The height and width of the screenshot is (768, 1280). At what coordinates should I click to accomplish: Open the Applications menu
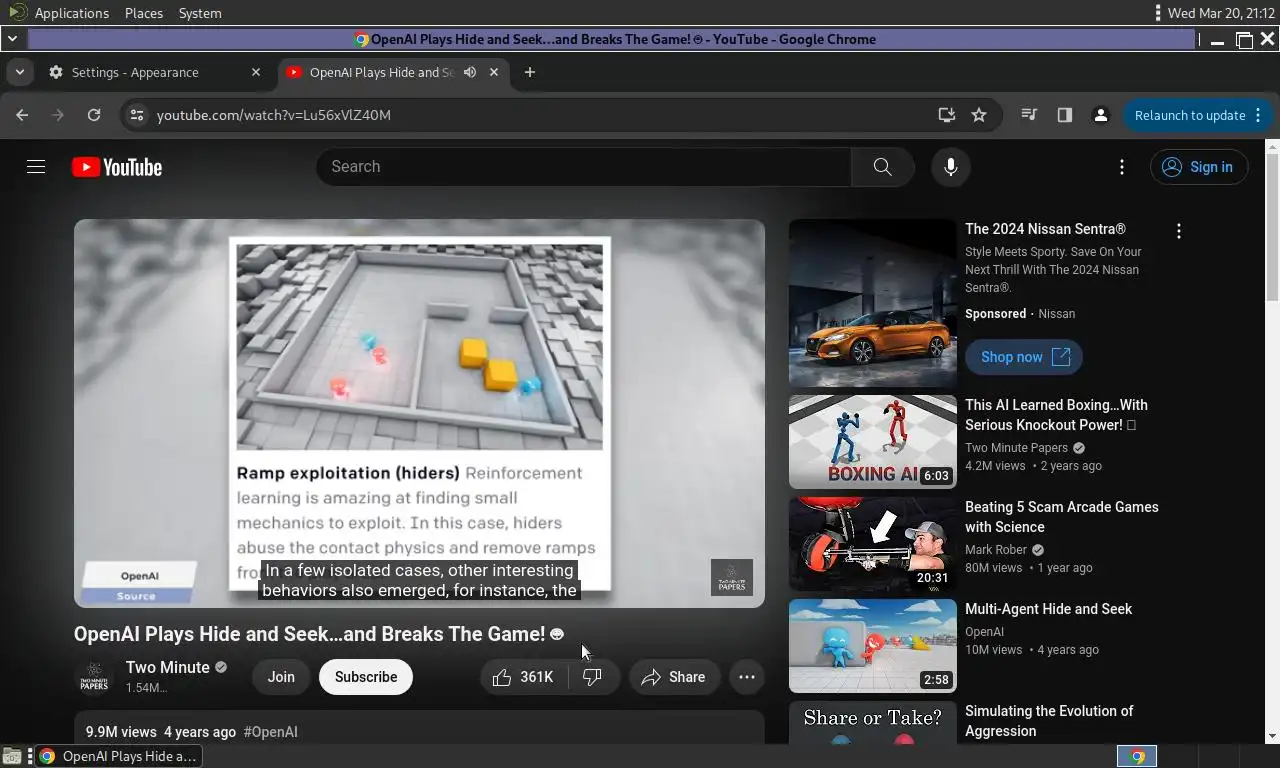(x=72, y=13)
